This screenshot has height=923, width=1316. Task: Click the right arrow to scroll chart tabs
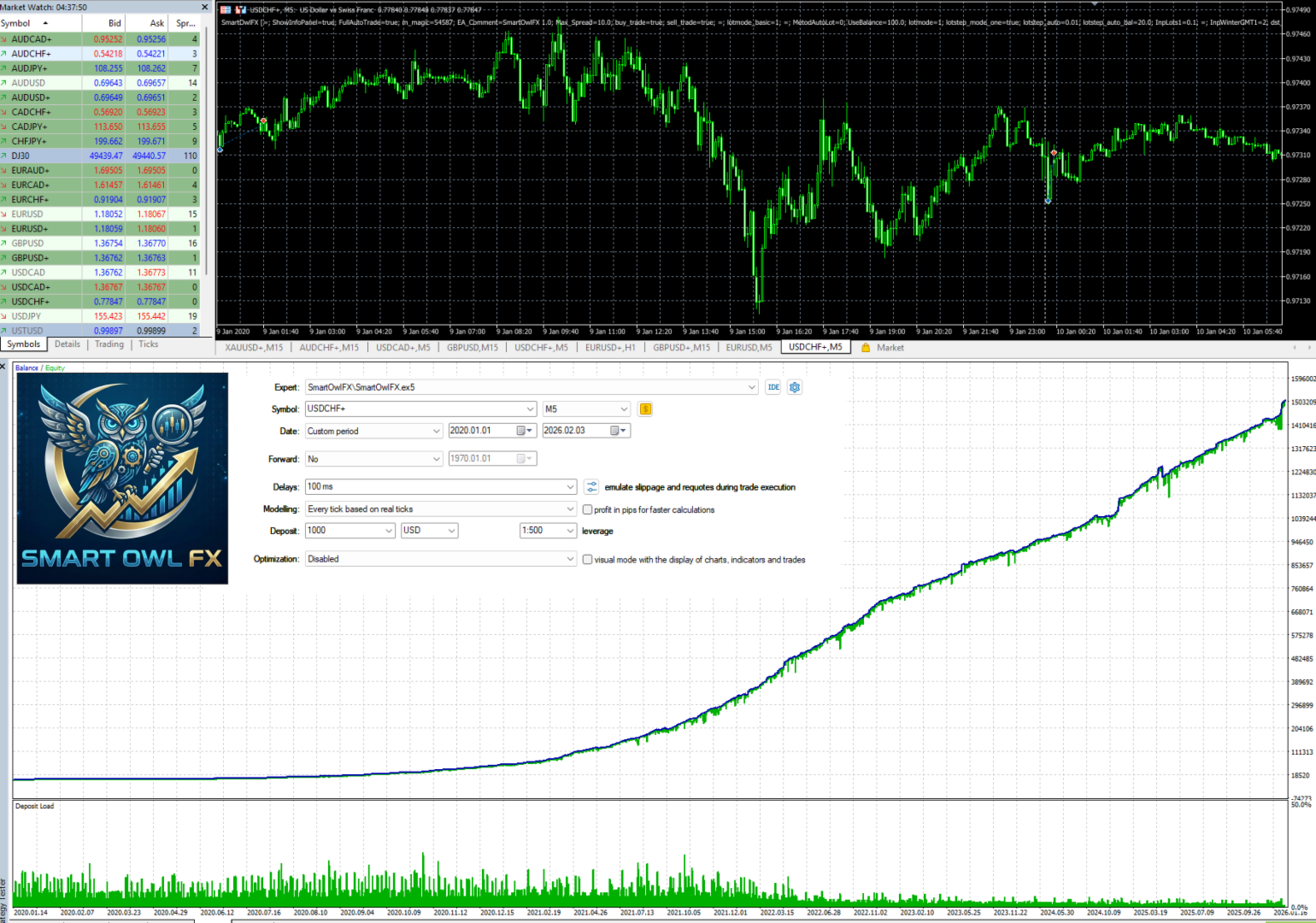click(x=1308, y=347)
